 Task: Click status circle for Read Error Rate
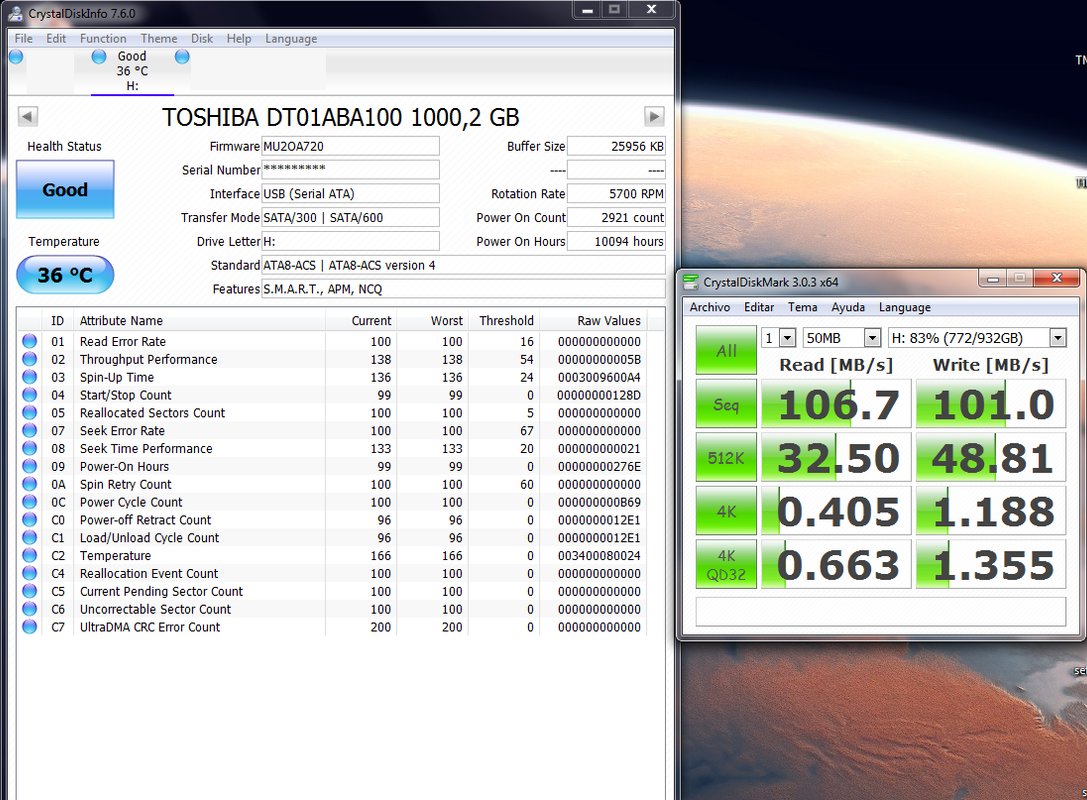[x=30, y=341]
